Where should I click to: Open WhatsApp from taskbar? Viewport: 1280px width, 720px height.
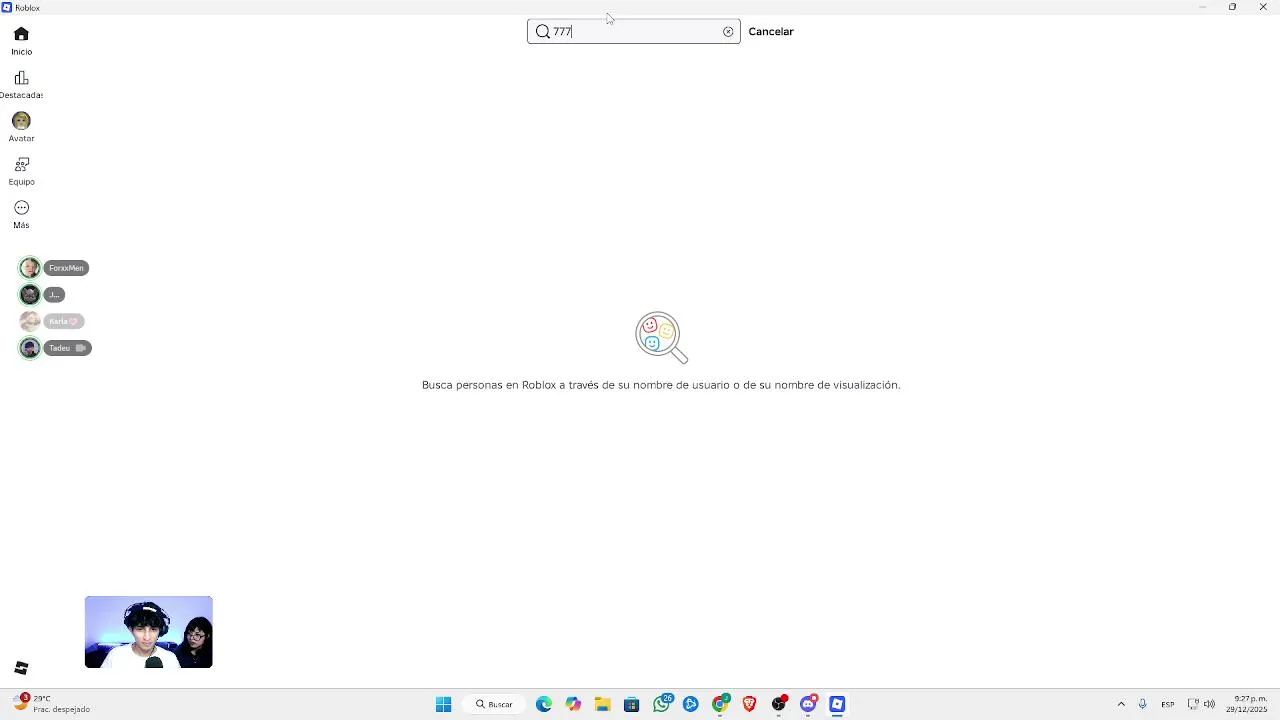[661, 705]
